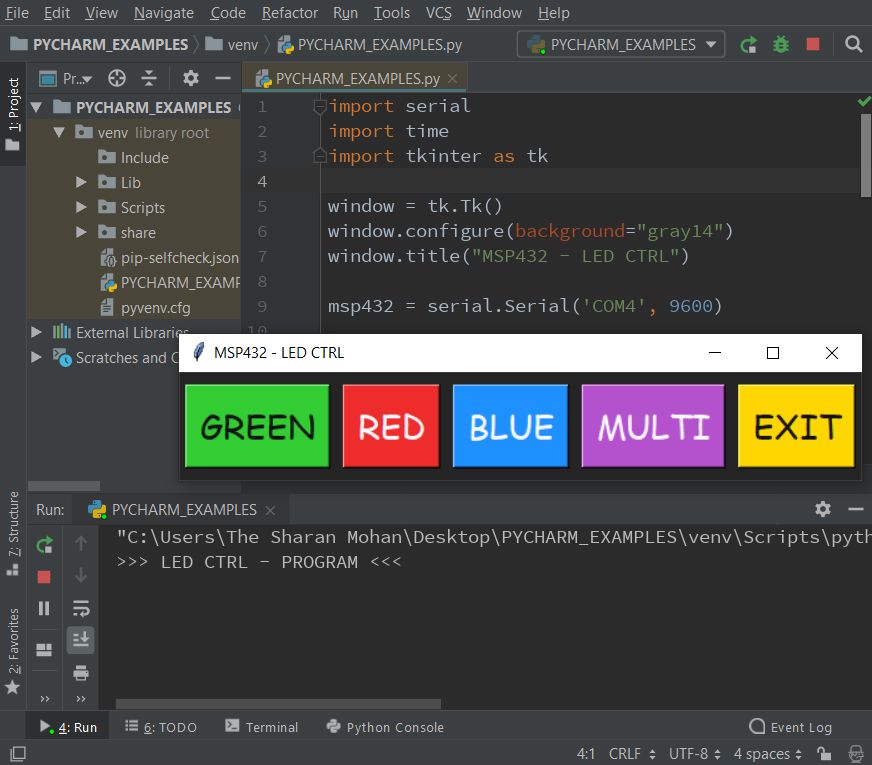This screenshot has width=872, height=765.
Task: Toggle the 1: Project side tab
Action: 13,113
